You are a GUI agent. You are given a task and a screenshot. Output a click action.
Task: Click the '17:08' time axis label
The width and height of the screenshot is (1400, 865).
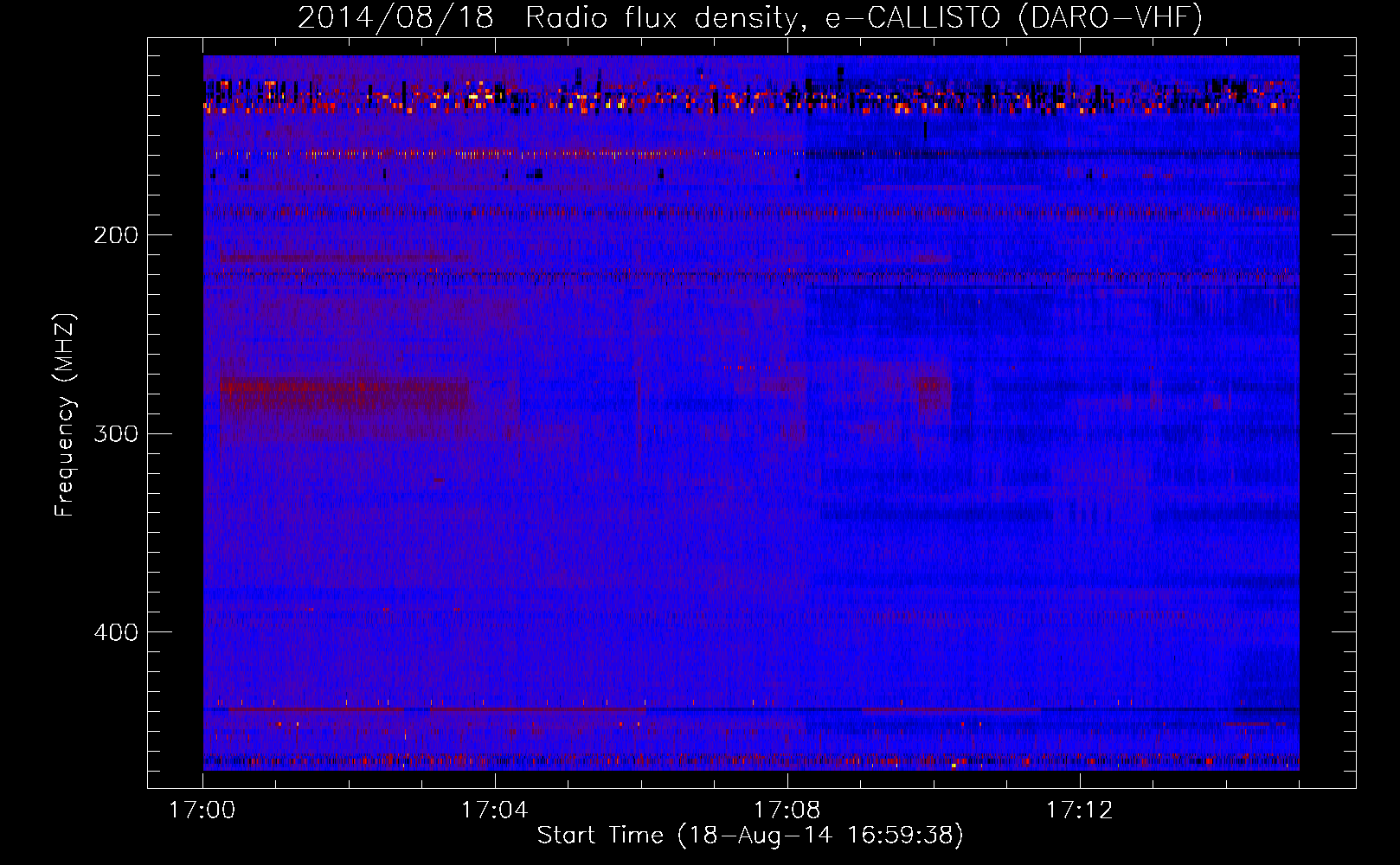tap(787, 811)
